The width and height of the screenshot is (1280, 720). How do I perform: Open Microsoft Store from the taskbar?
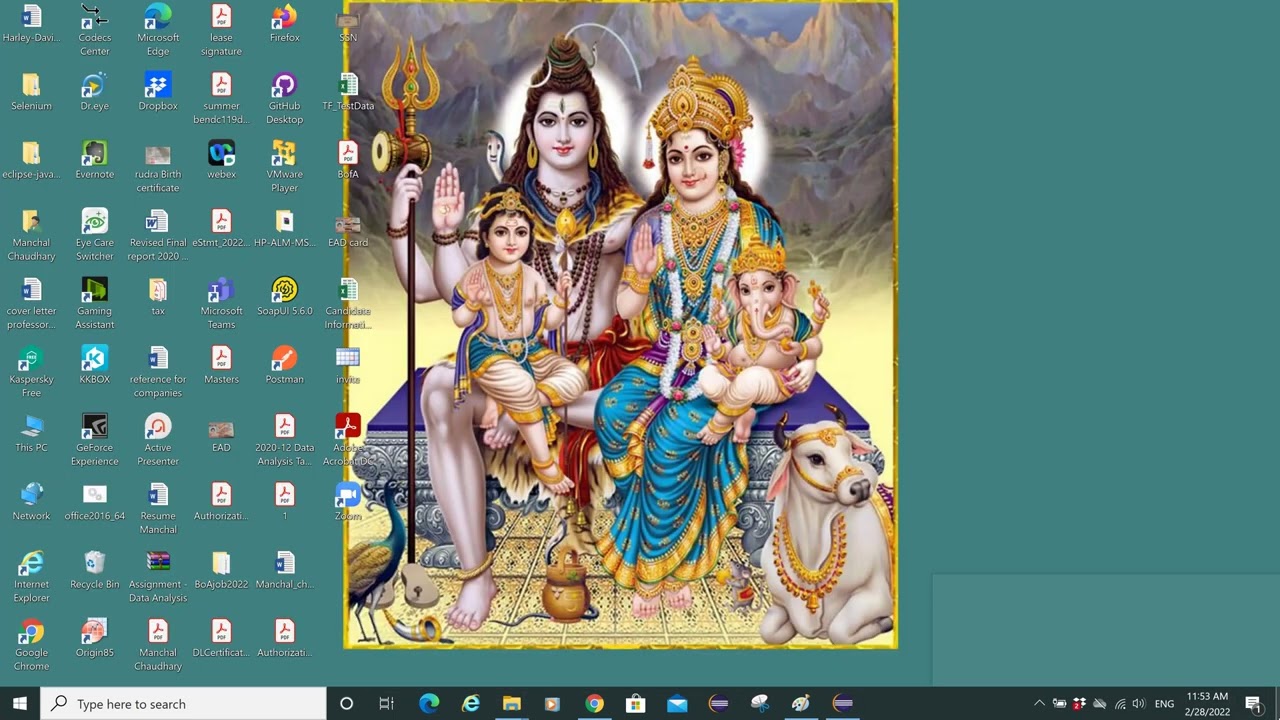(x=635, y=703)
